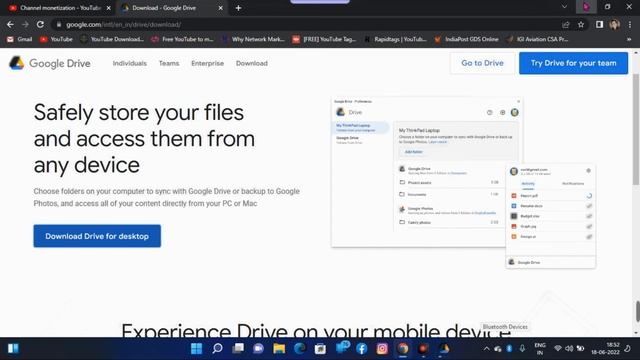Close the Channel monetization tab
640x360 pixels.
109,8
